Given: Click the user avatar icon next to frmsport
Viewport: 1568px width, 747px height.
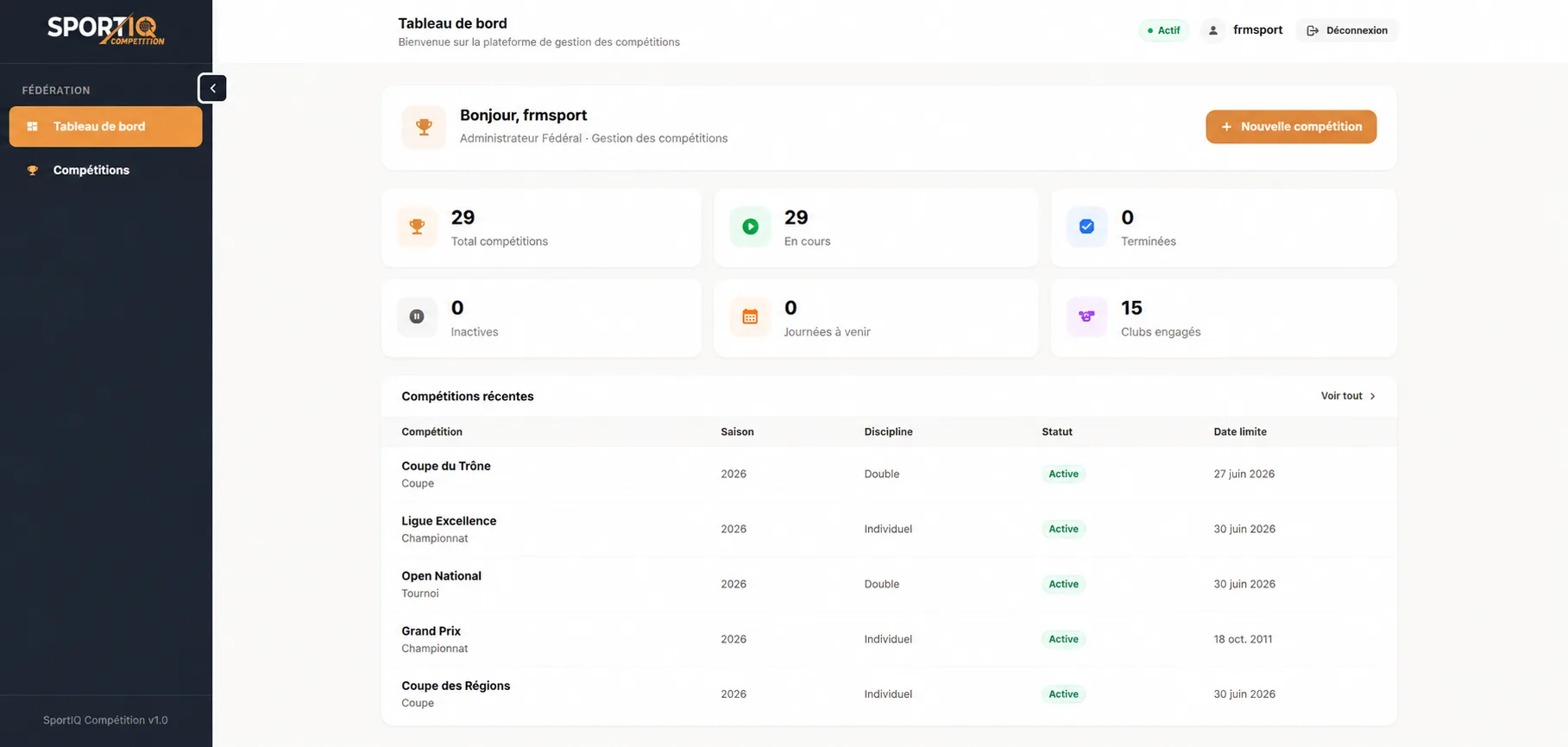Looking at the screenshot, I should (x=1212, y=30).
